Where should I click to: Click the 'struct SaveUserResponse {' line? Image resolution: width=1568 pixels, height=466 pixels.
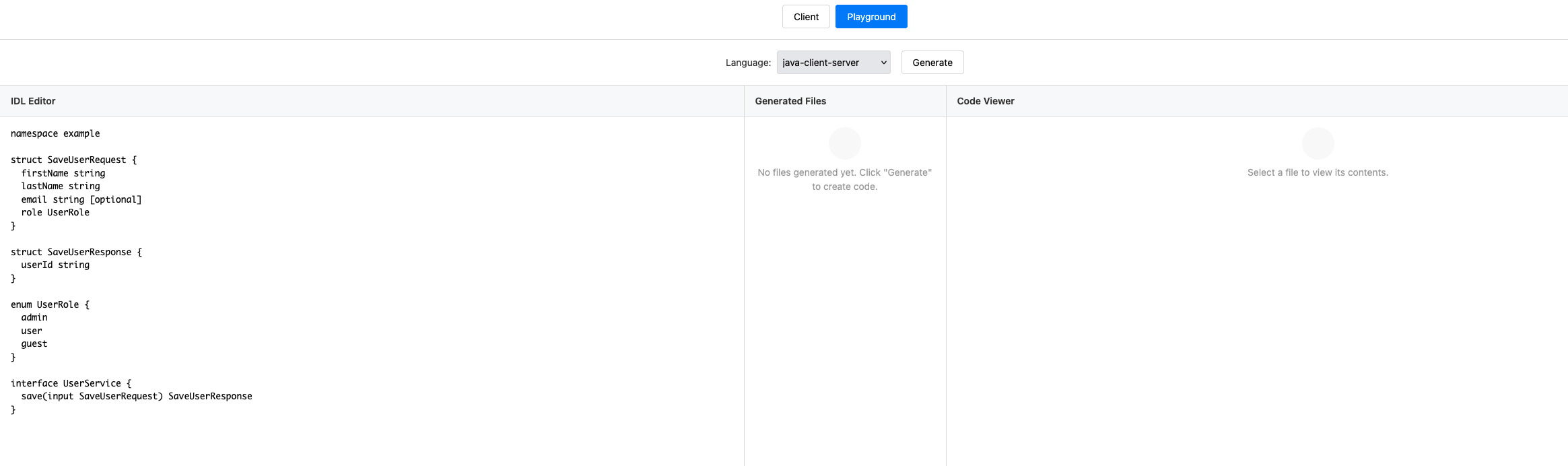click(x=77, y=253)
